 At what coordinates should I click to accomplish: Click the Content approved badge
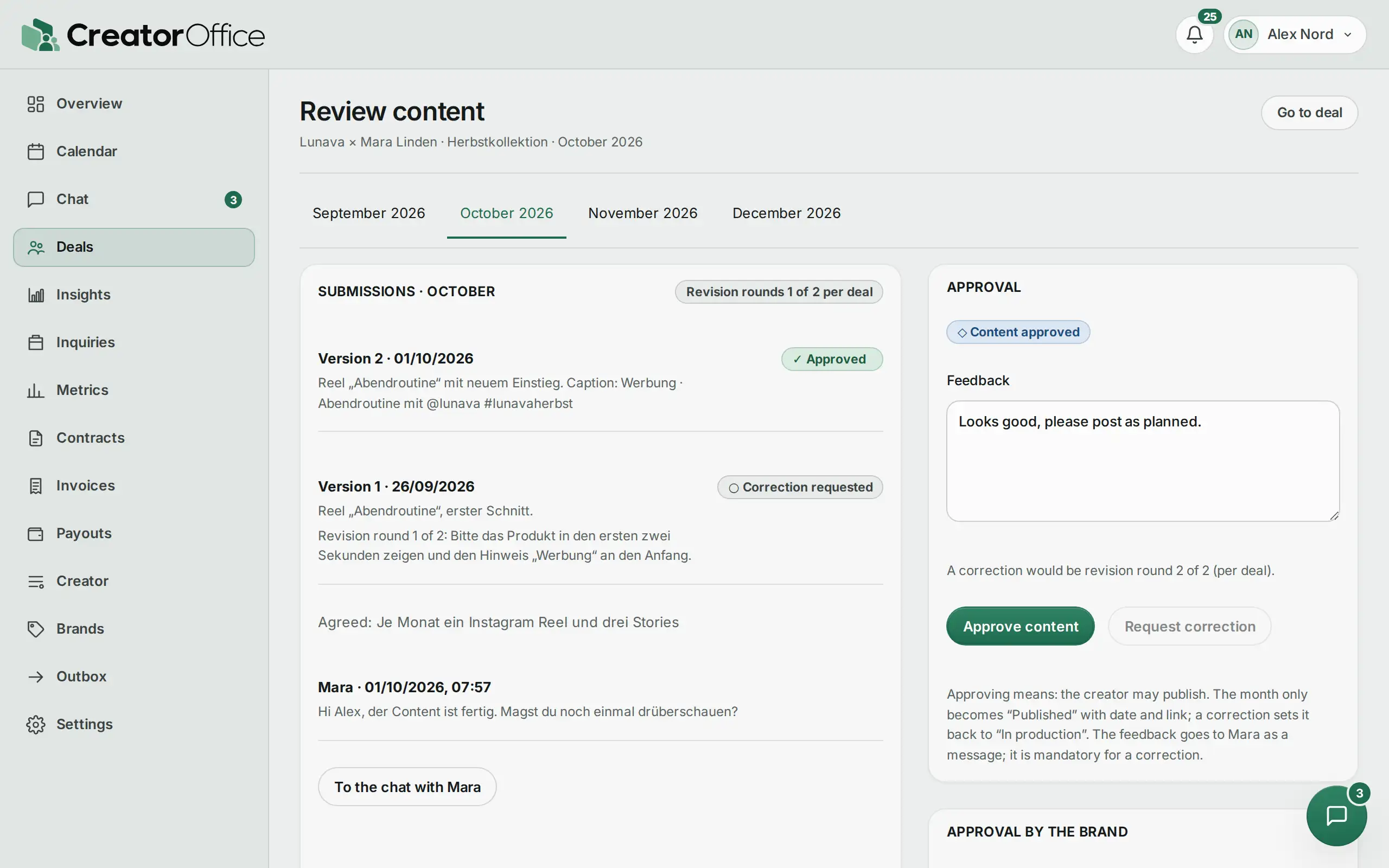coord(1018,333)
